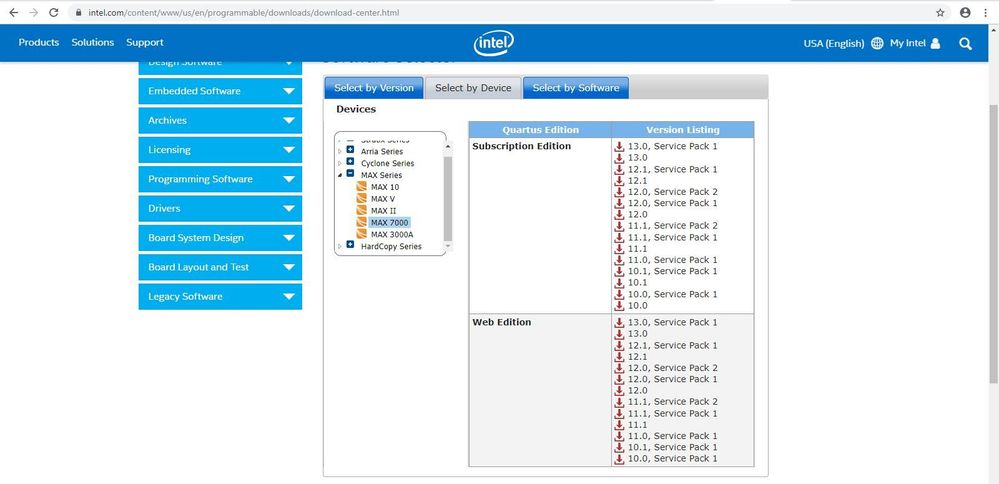Click download icon for Subscription 12.0, Service Pack 2

pos(619,192)
